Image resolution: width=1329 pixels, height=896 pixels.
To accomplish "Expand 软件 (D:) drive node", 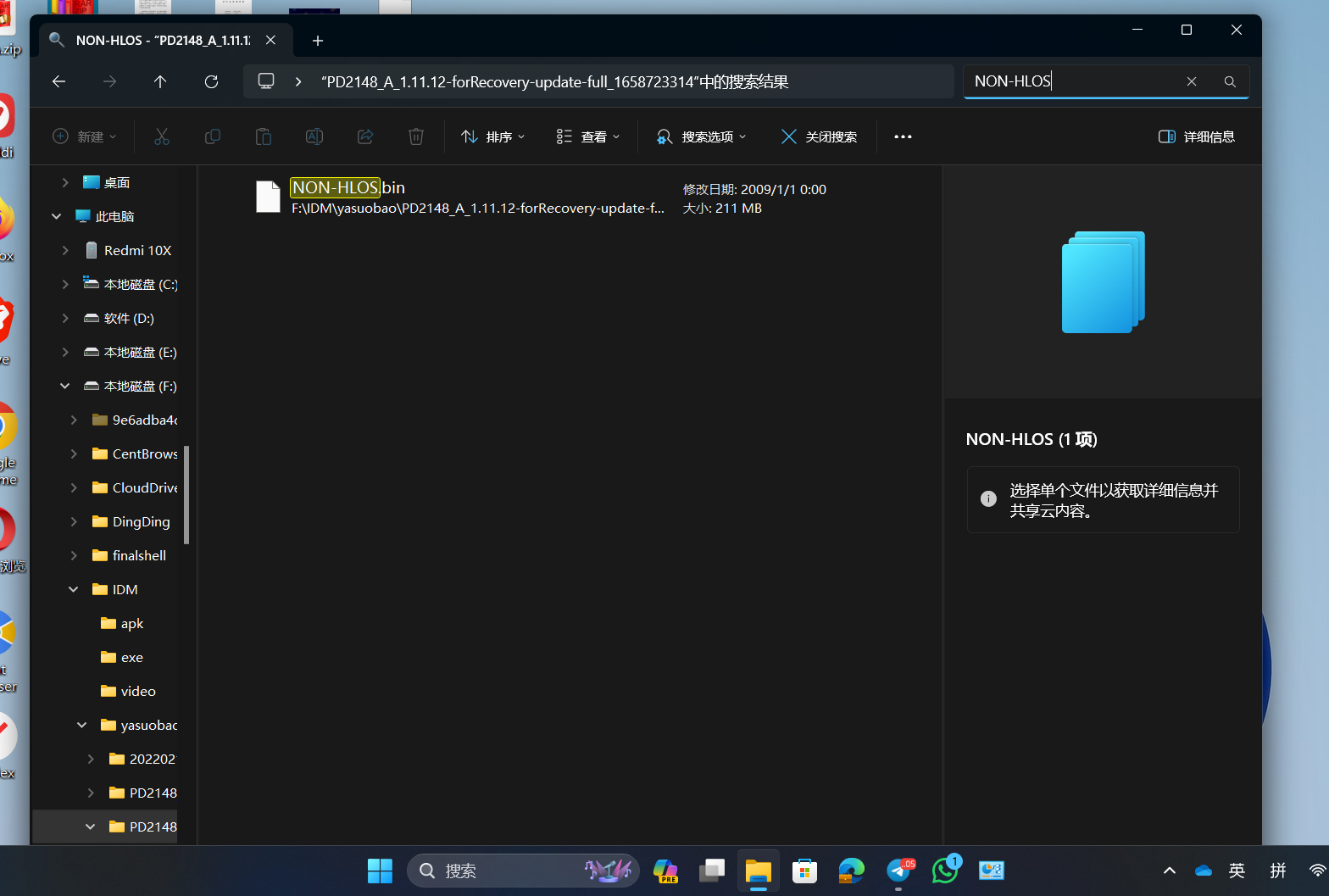I will click(65, 318).
